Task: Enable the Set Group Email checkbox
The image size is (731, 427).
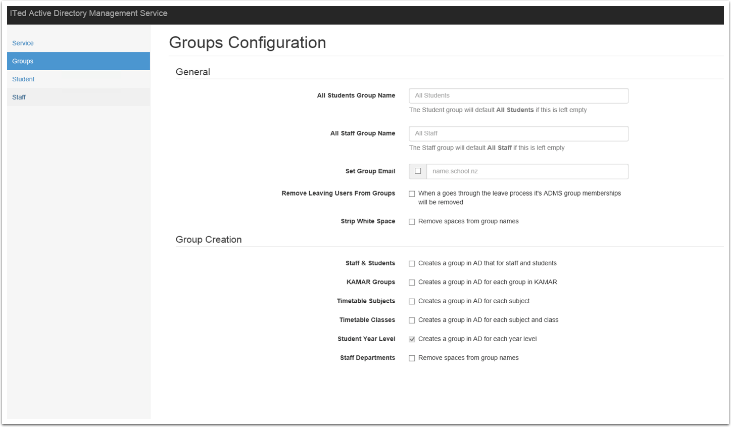Action: coord(418,172)
